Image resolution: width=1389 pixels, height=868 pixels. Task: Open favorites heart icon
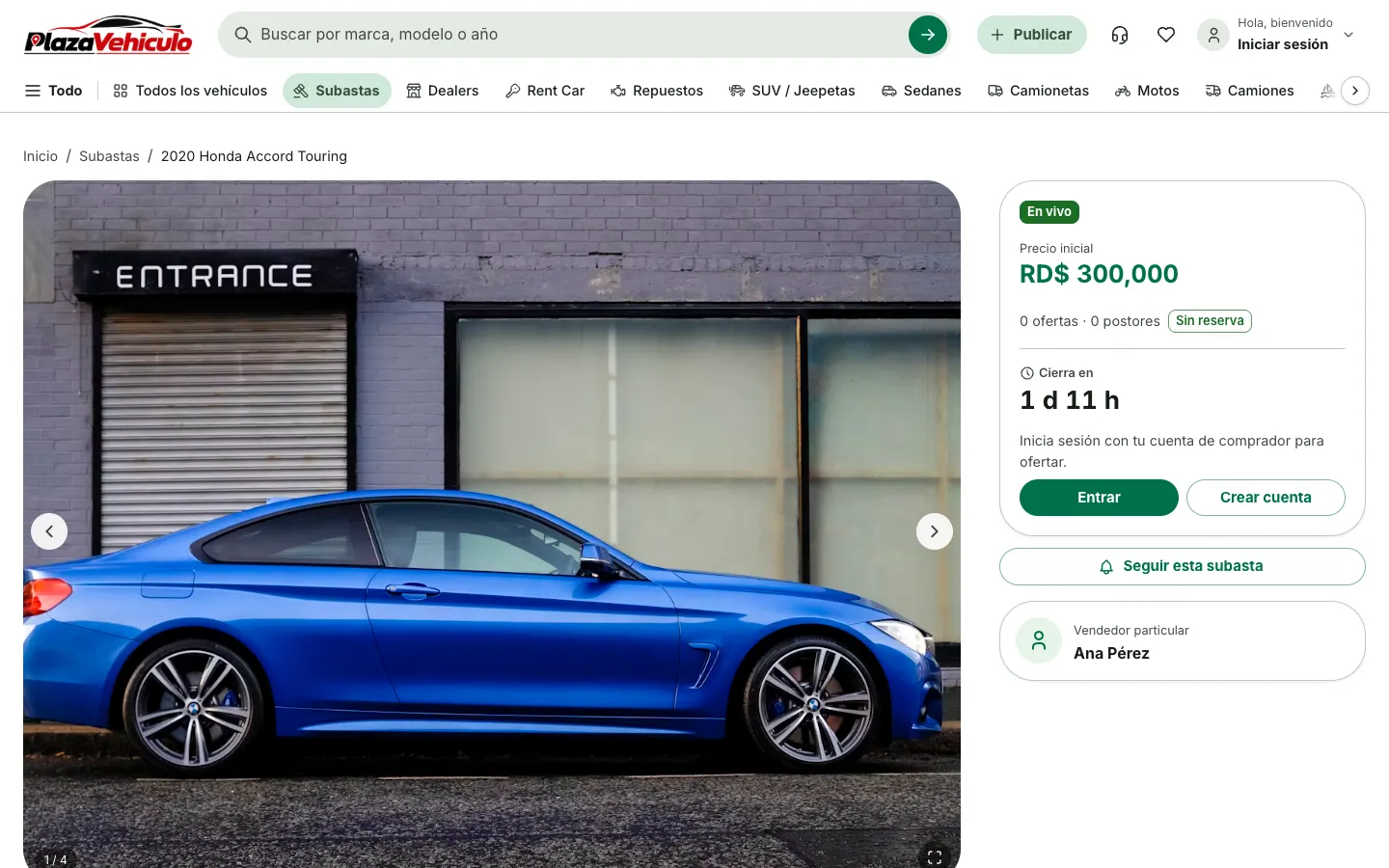click(x=1166, y=35)
